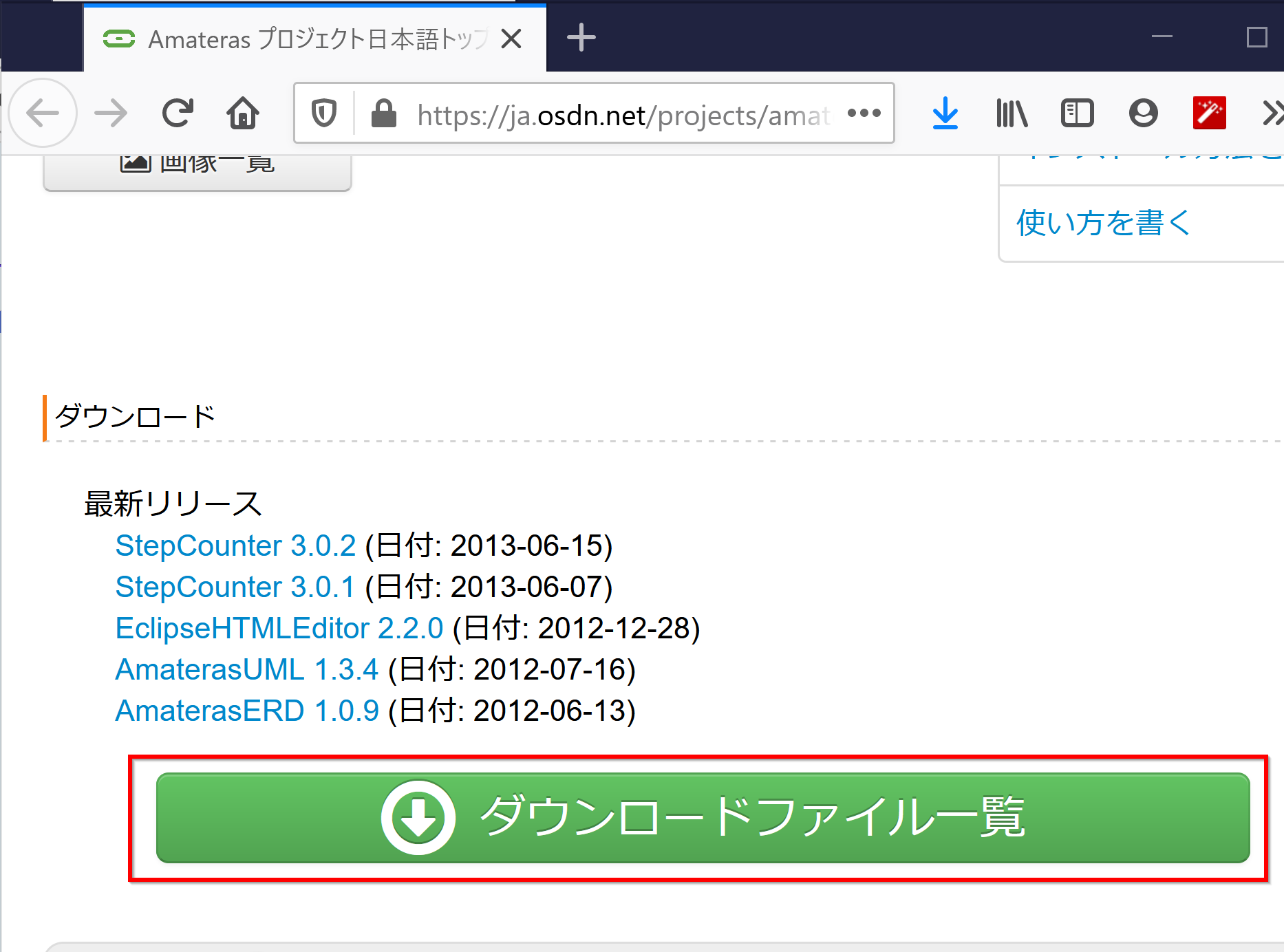Reload the current page
This screenshot has height=952, width=1284.
pos(178,113)
